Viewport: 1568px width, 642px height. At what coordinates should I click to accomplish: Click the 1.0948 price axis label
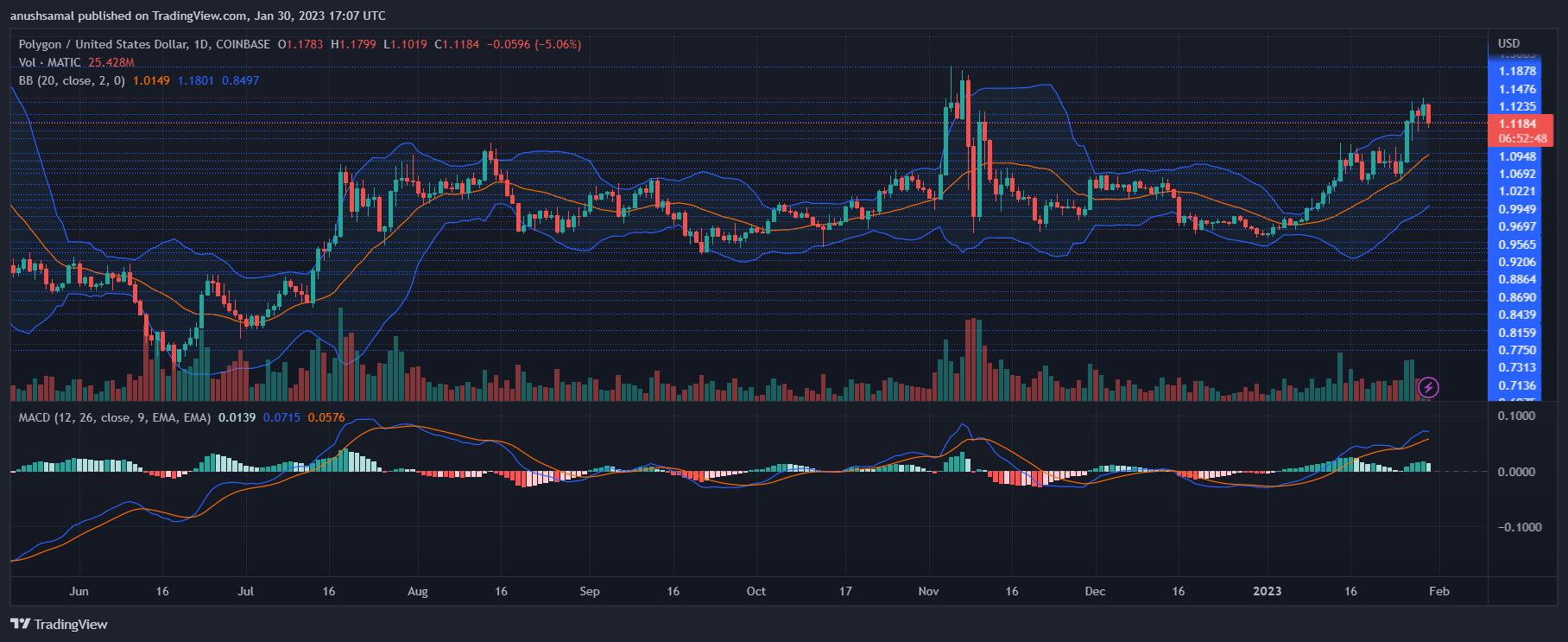(1517, 156)
